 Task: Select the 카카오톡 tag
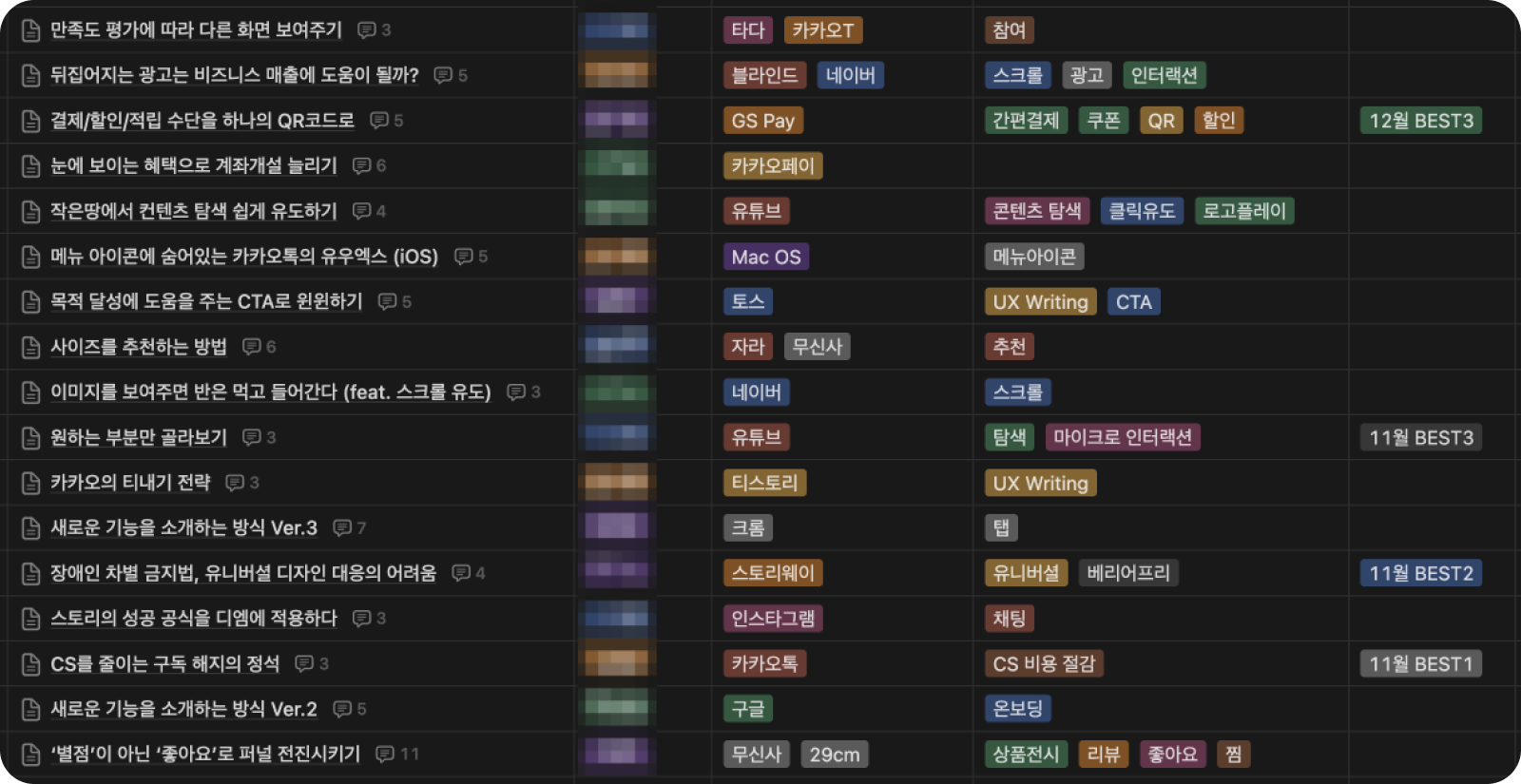click(x=764, y=663)
